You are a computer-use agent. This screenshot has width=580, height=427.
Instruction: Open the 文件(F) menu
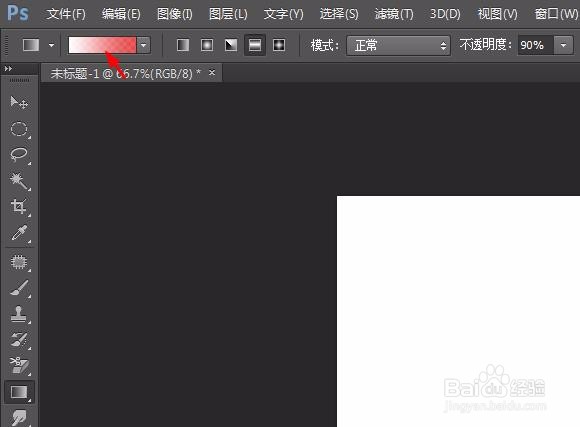pyautogui.click(x=66, y=14)
